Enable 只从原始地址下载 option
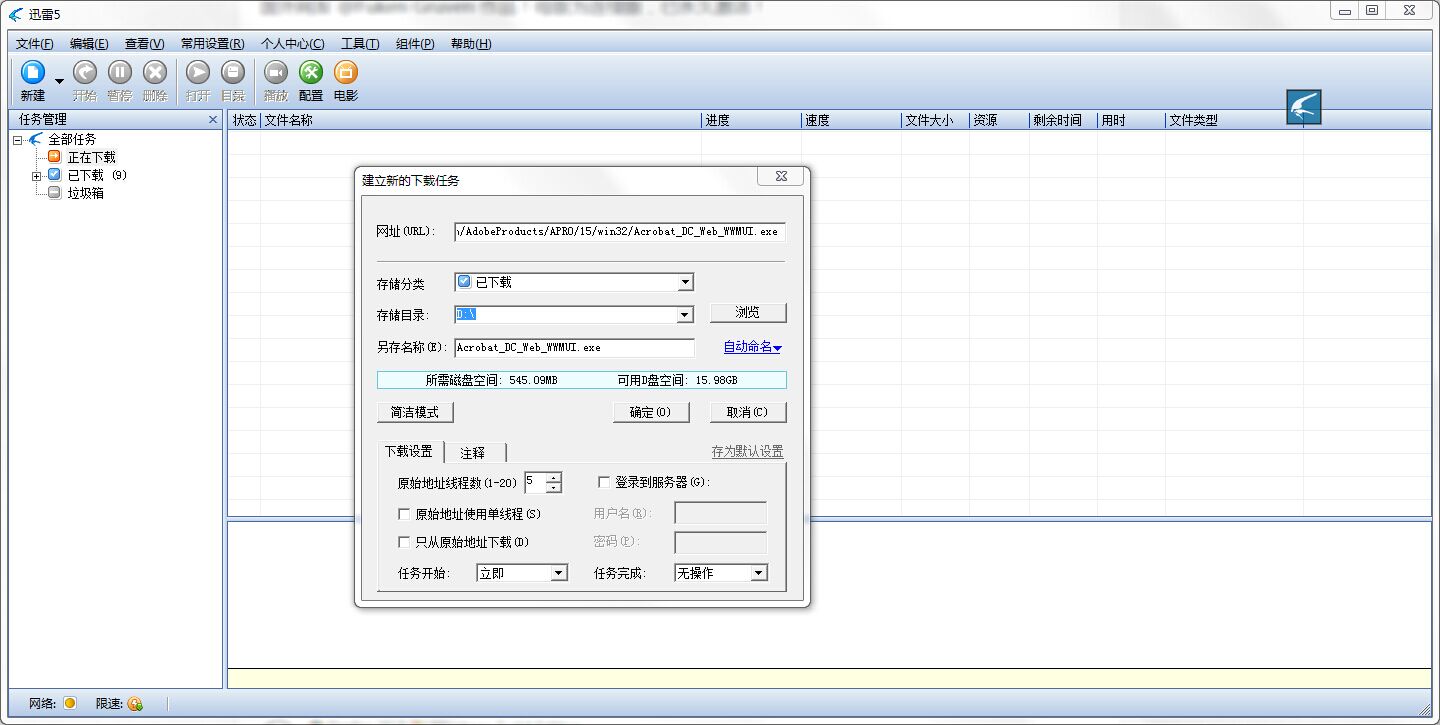This screenshot has height=725, width=1440. pyautogui.click(x=404, y=542)
